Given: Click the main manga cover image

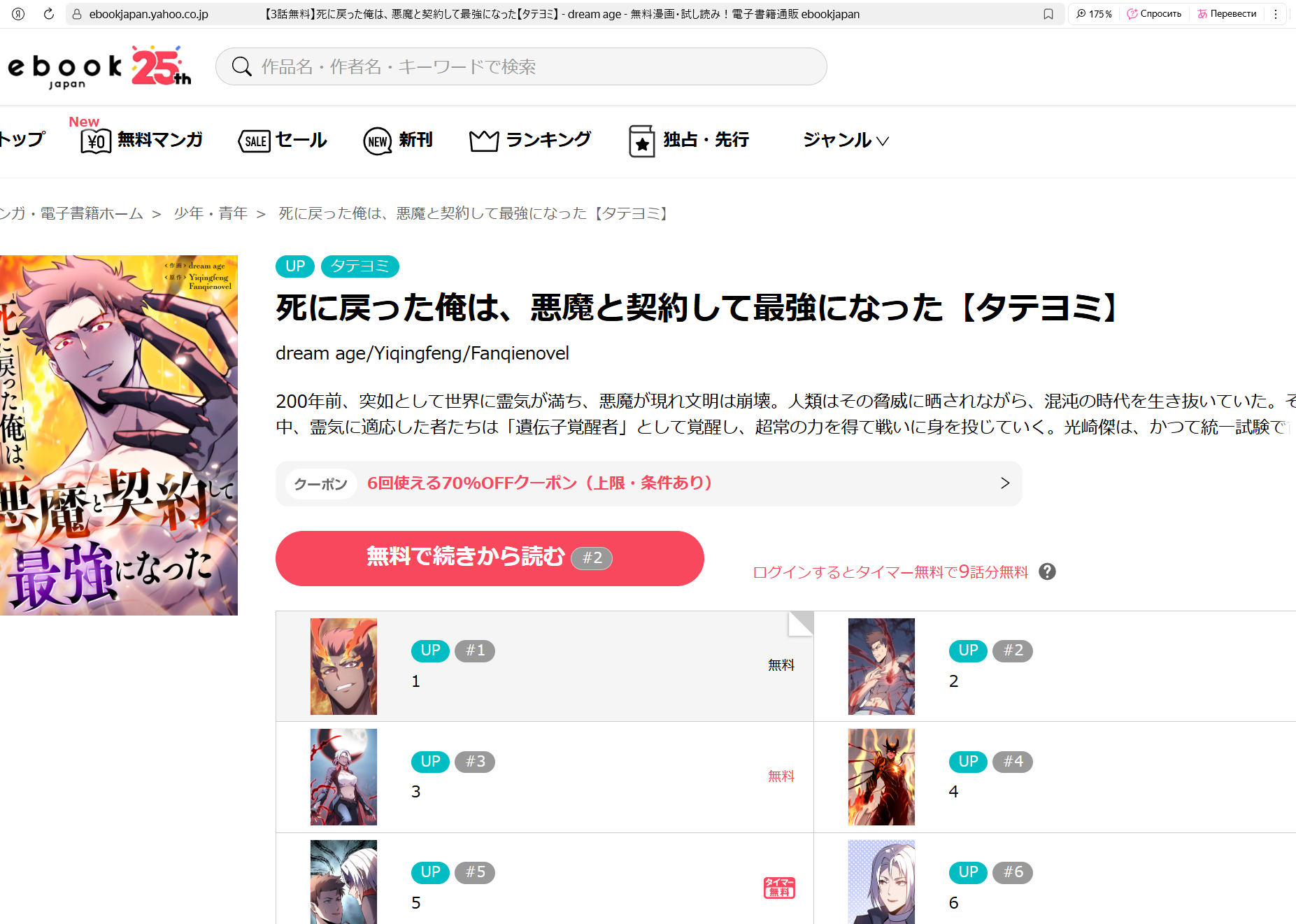Looking at the screenshot, I should coord(119,435).
